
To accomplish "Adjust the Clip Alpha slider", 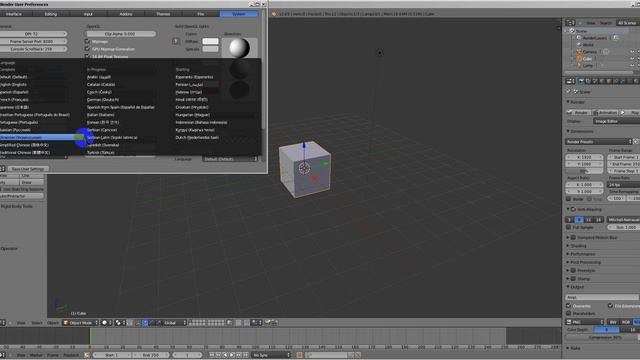I will 120,34.
